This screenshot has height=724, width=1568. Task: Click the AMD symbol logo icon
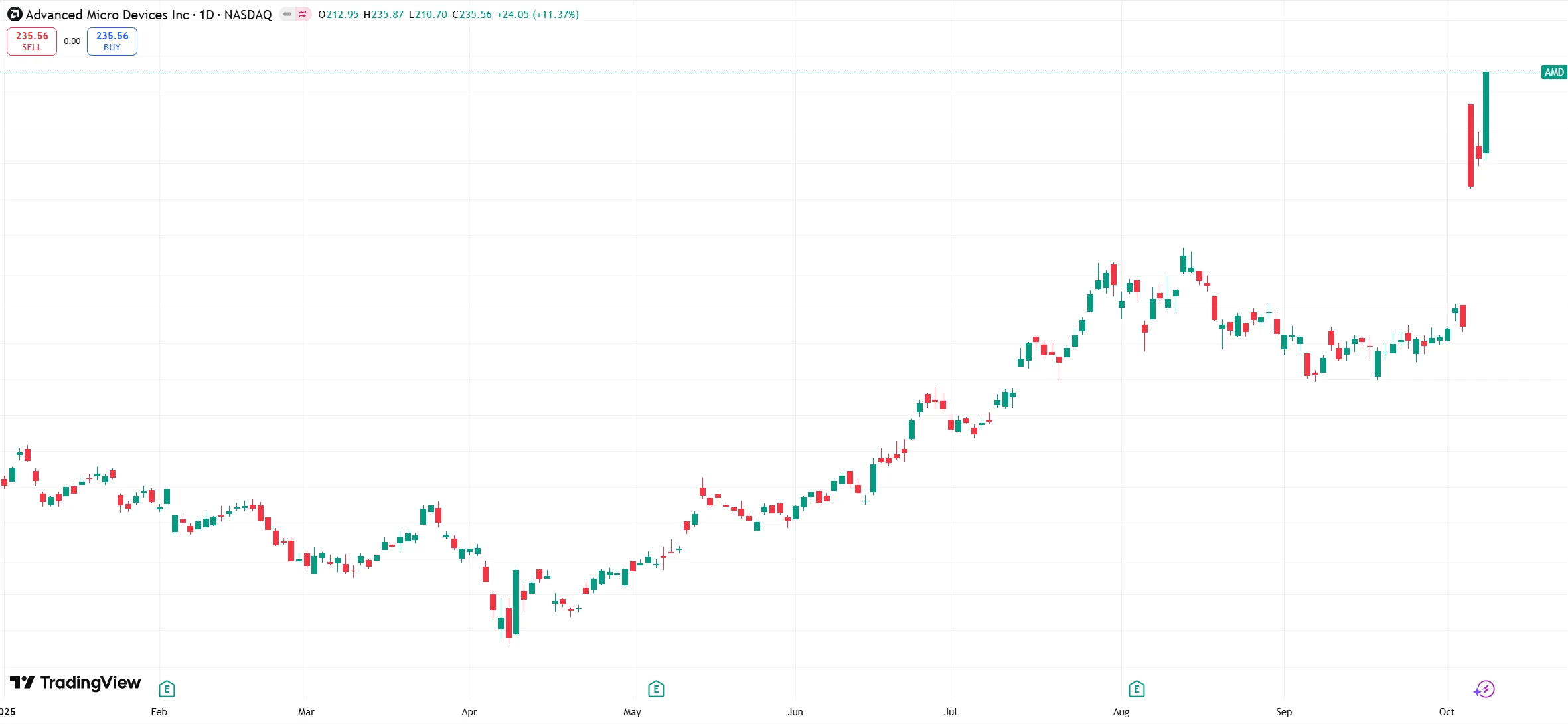(15, 14)
